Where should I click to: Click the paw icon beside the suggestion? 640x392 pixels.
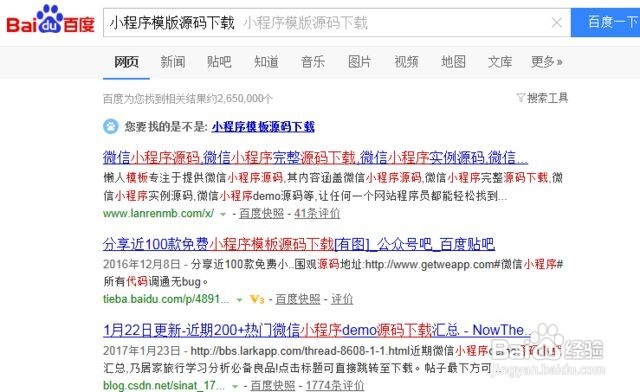111,127
